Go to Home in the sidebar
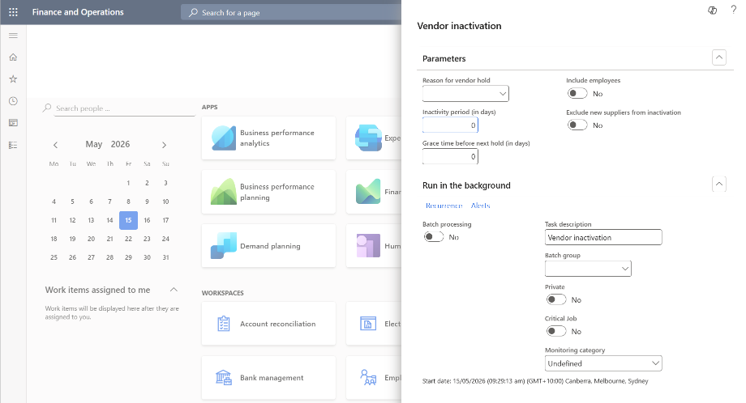 13,58
